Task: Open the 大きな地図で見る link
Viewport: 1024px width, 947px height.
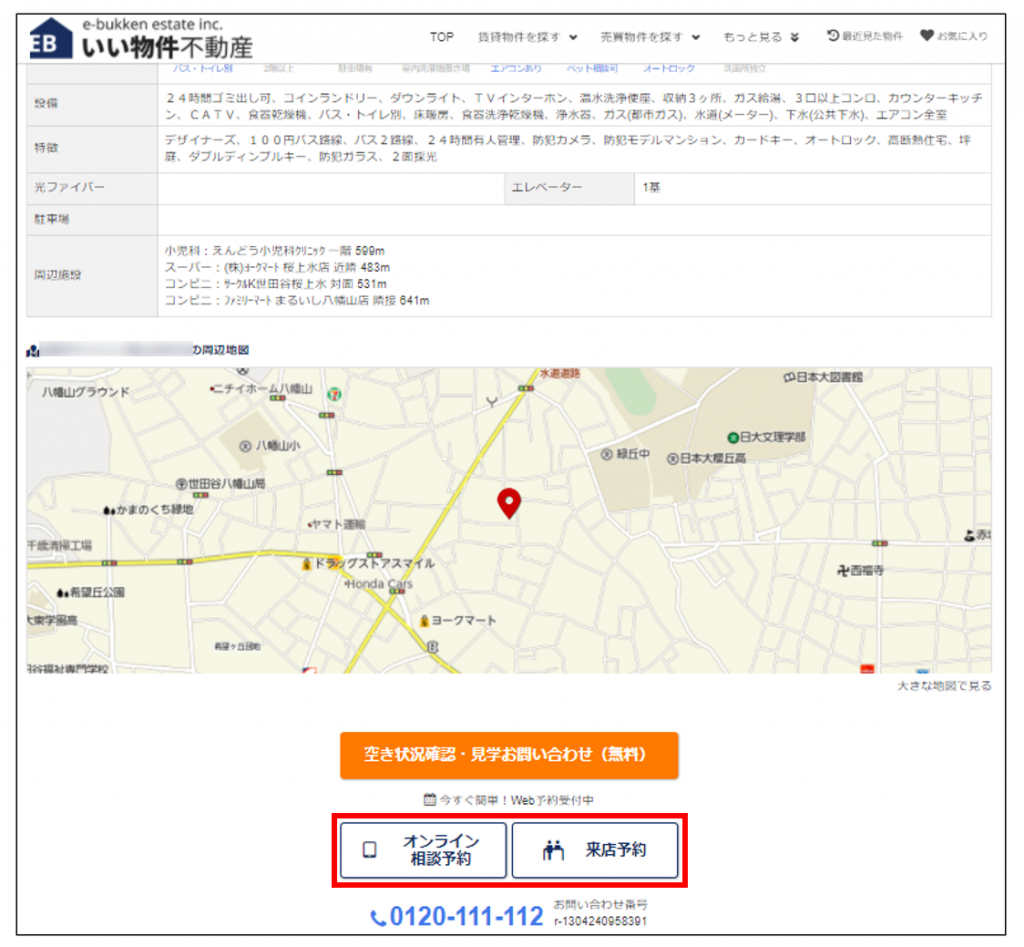Action: pyautogui.click(x=944, y=686)
